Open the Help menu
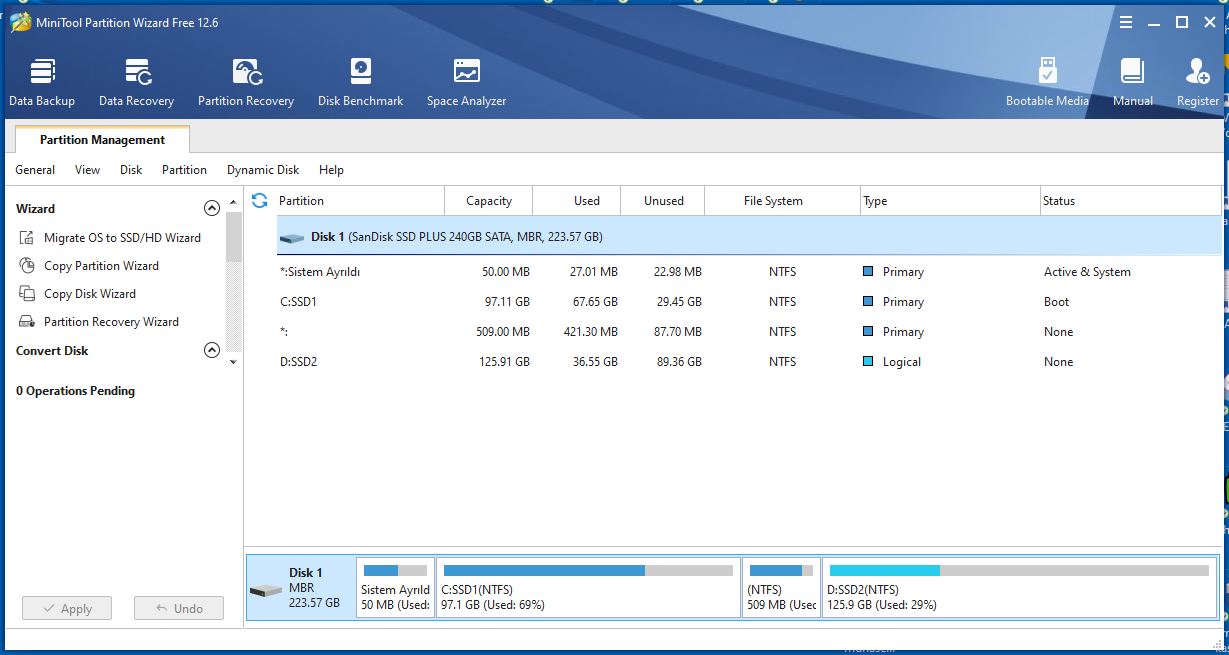 click(331, 170)
